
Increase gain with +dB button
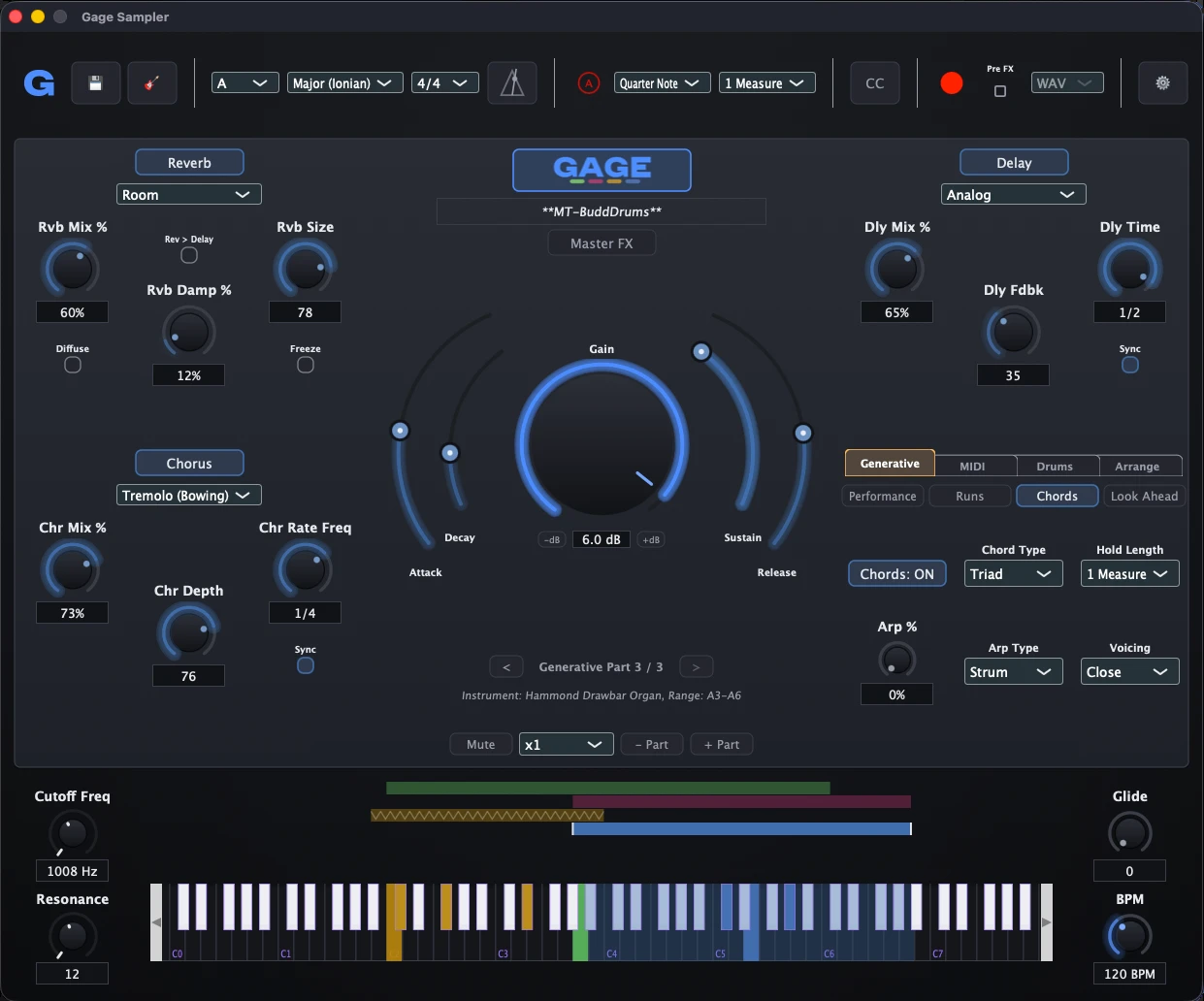click(651, 540)
